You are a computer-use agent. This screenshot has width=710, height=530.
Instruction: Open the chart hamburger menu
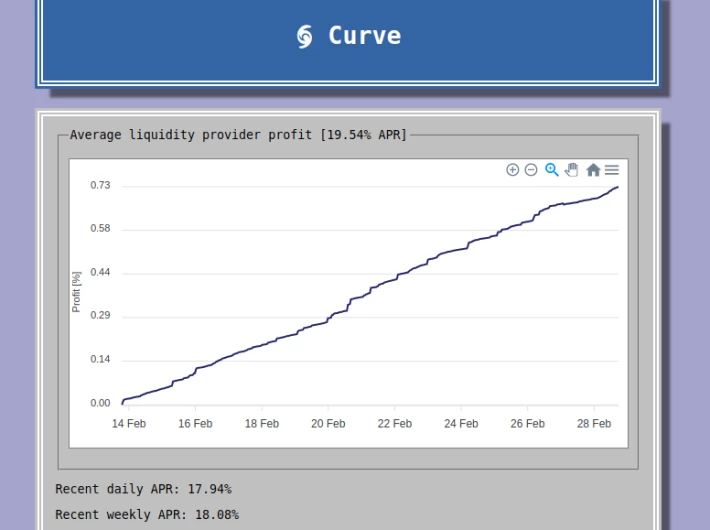(x=612, y=170)
